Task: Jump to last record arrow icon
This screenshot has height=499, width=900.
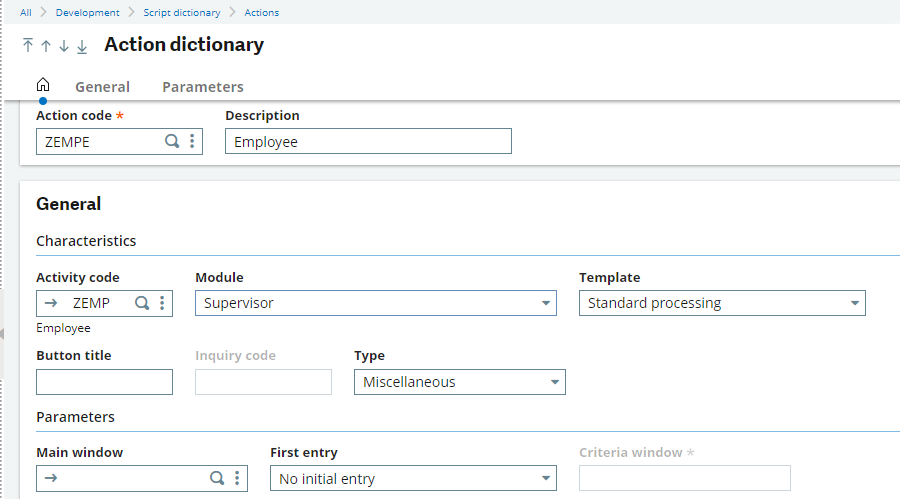Action: [x=82, y=47]
